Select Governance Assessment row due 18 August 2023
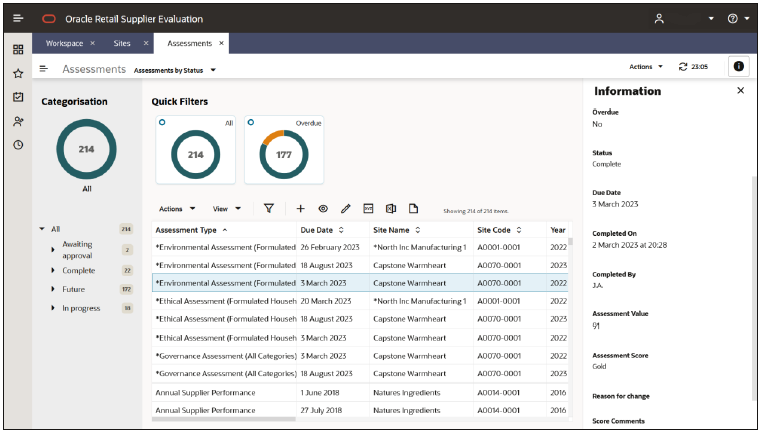Screen dimensions: 761x435 tap(360, 373)
